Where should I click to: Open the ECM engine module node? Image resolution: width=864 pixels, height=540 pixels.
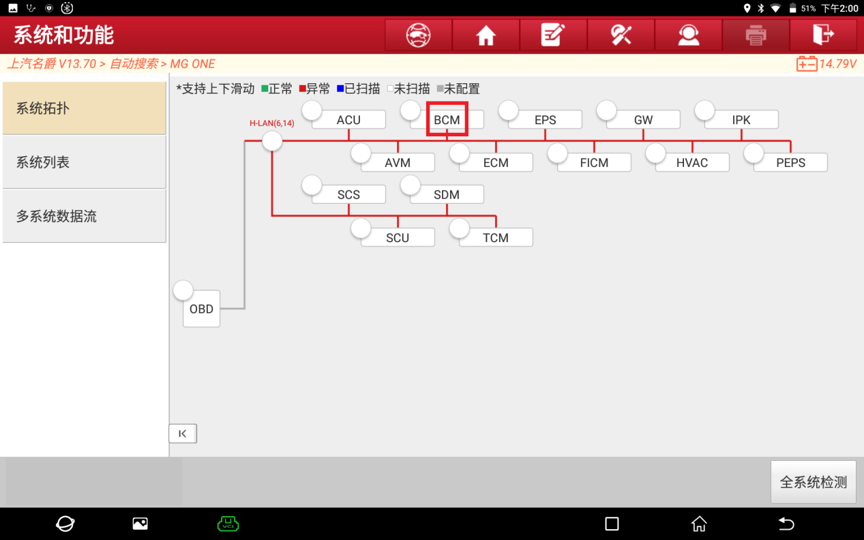[496, 163]
